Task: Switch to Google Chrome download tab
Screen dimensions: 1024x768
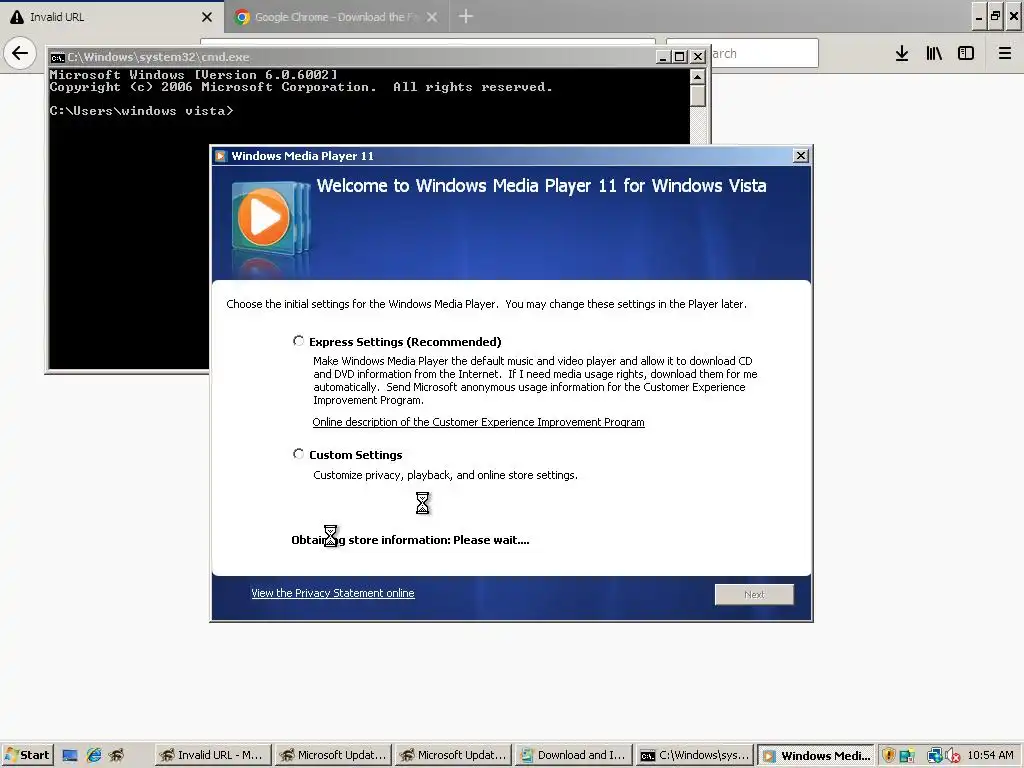Action: [336, 17]
